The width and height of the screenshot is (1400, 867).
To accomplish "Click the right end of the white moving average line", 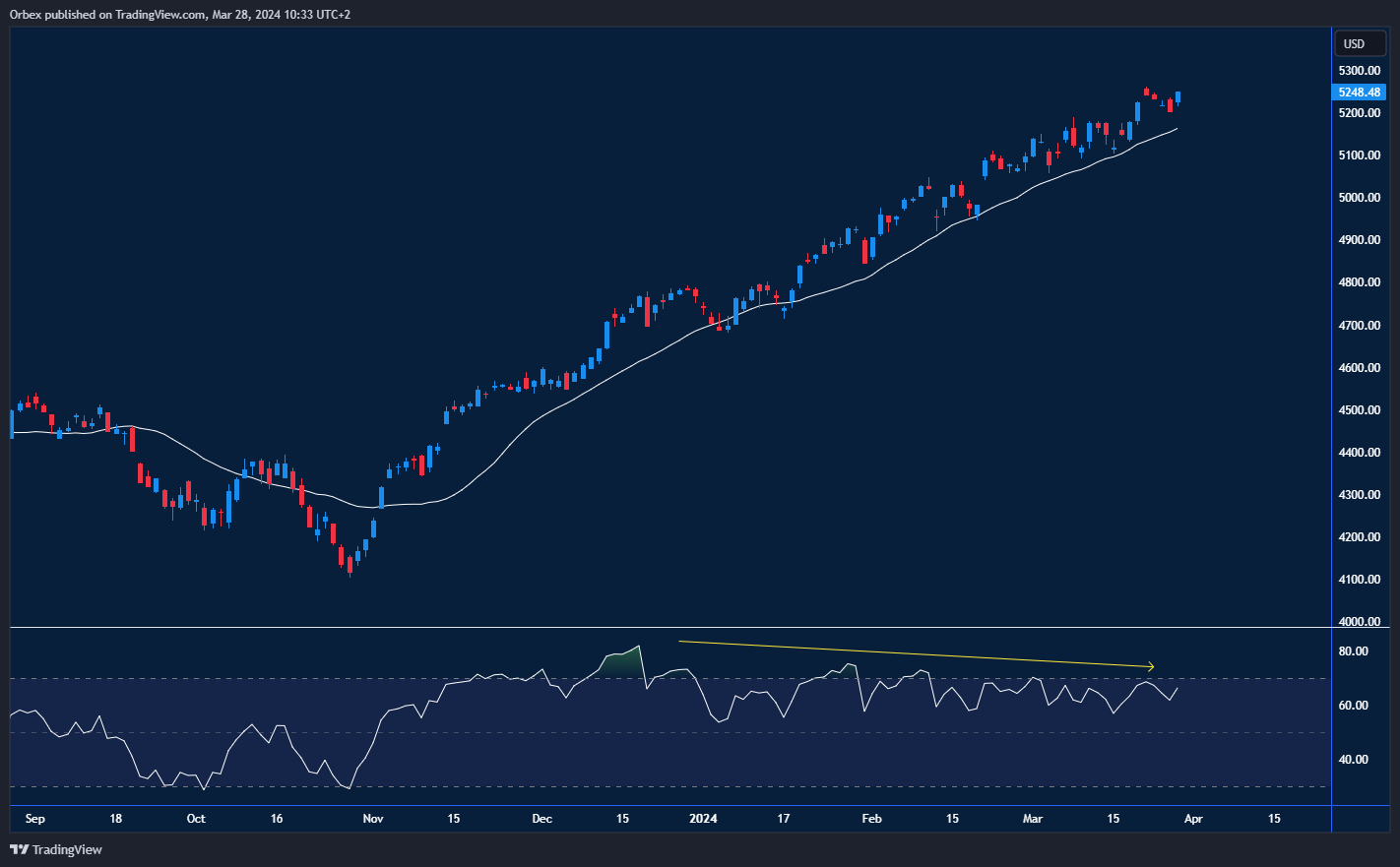I will coord(1176,129).
